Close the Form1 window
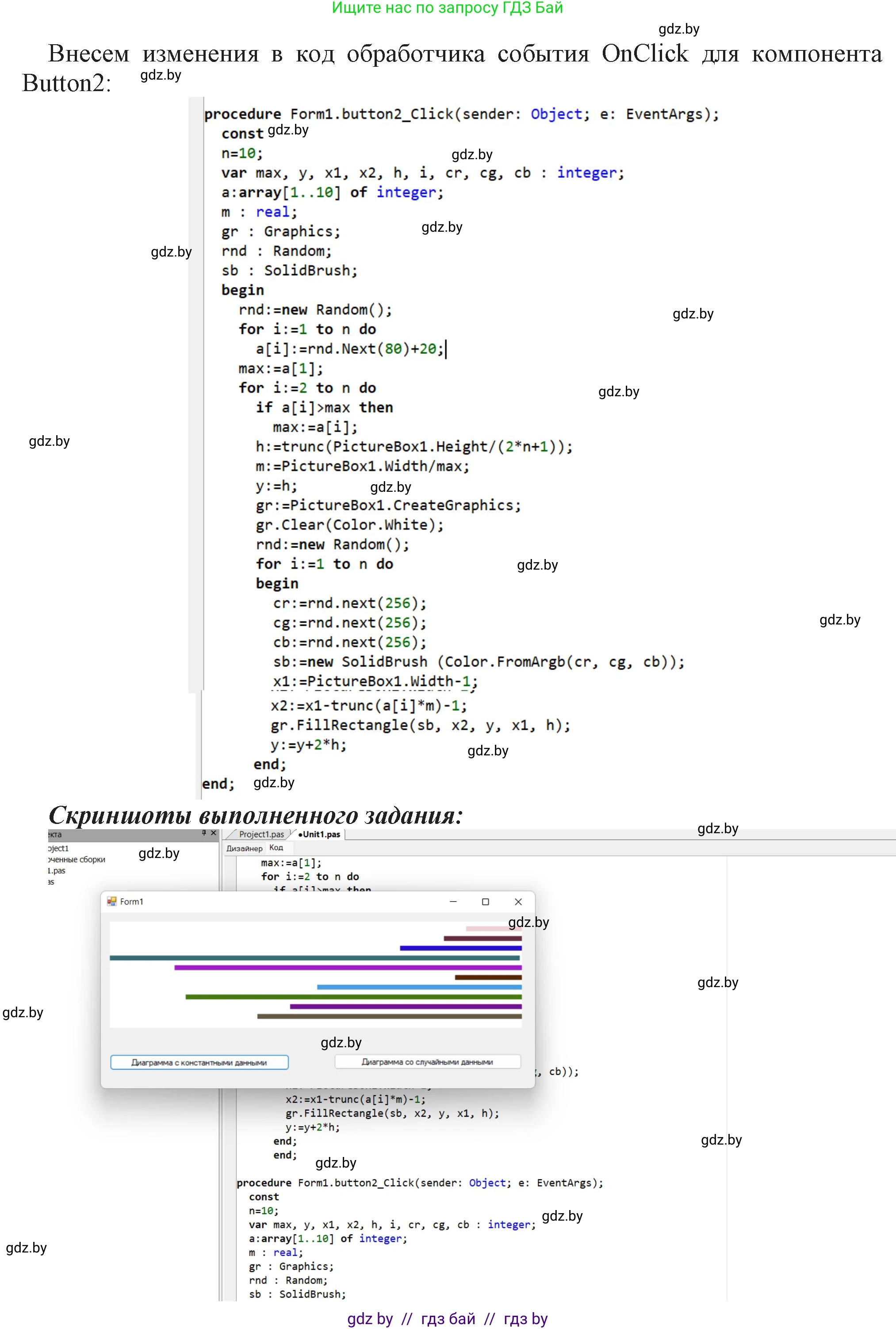 tap(518, 902)
